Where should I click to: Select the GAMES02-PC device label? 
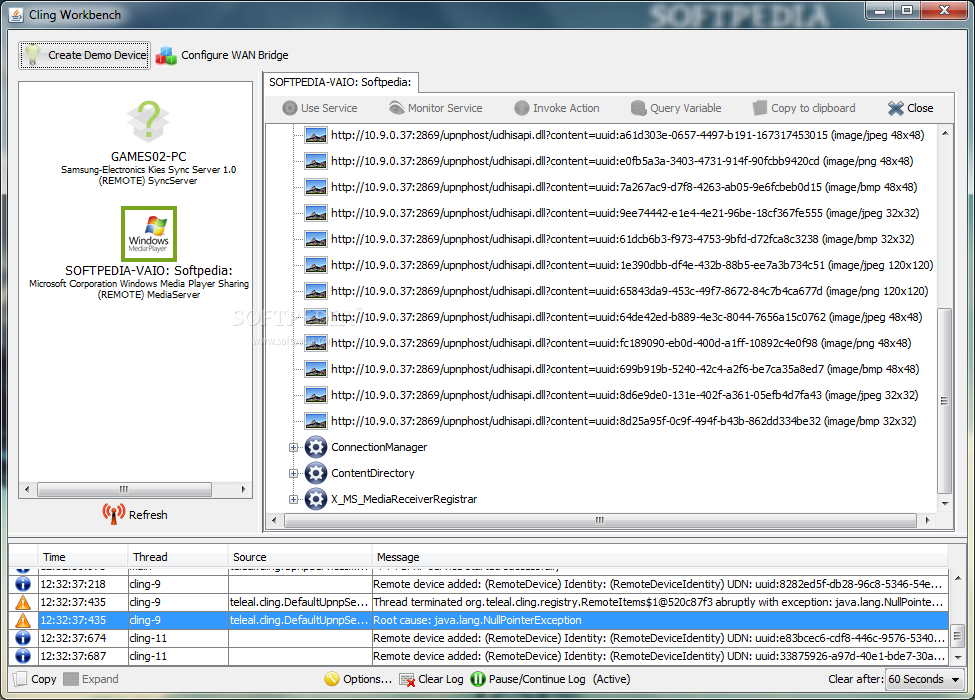149,157
